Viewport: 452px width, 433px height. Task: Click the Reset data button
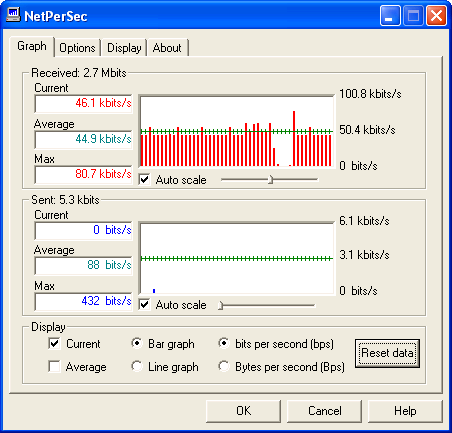point(387,353)
